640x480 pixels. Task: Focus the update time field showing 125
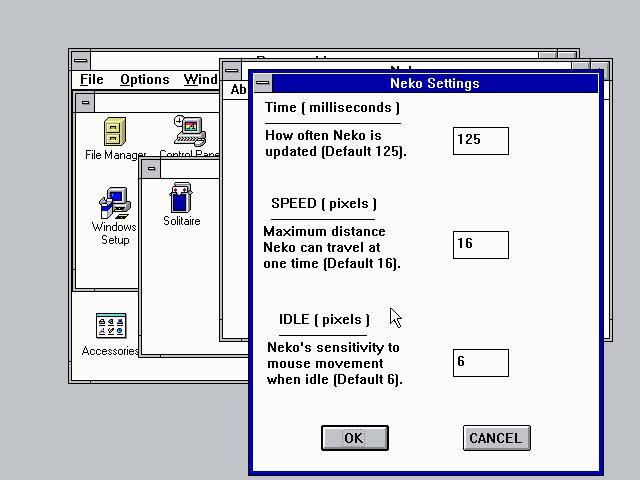(481, 141)
